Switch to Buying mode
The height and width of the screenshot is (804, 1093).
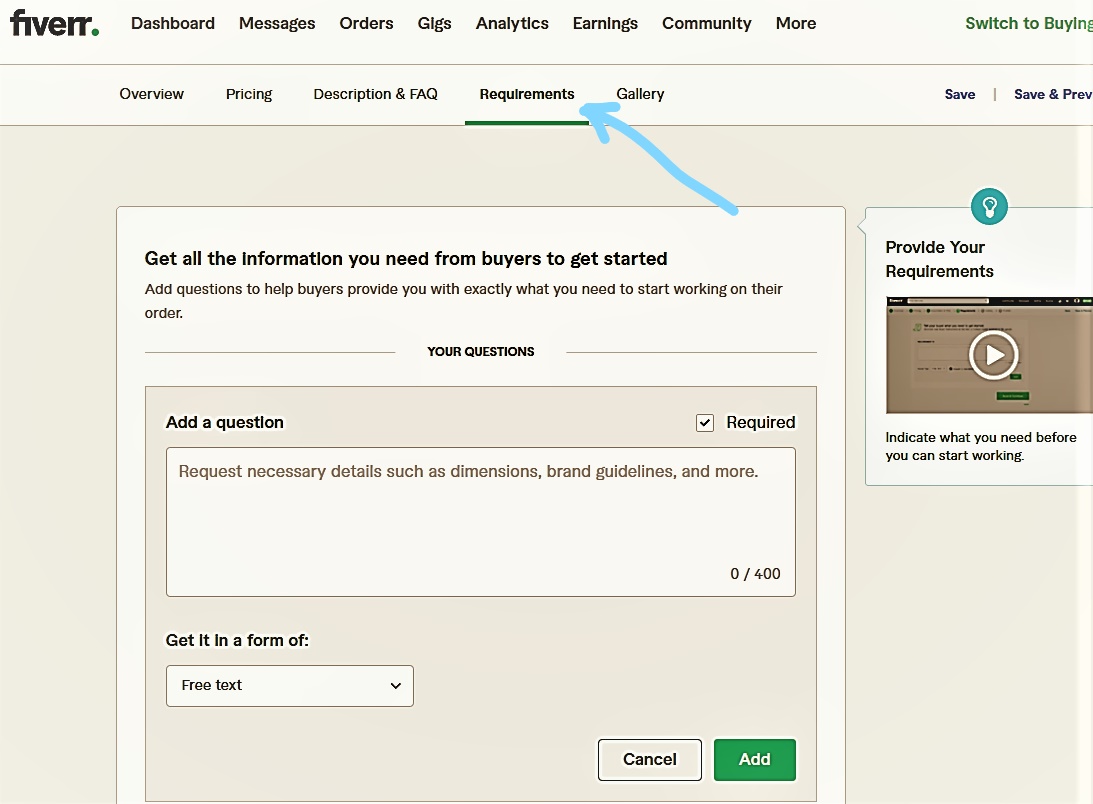(1029, 24)
